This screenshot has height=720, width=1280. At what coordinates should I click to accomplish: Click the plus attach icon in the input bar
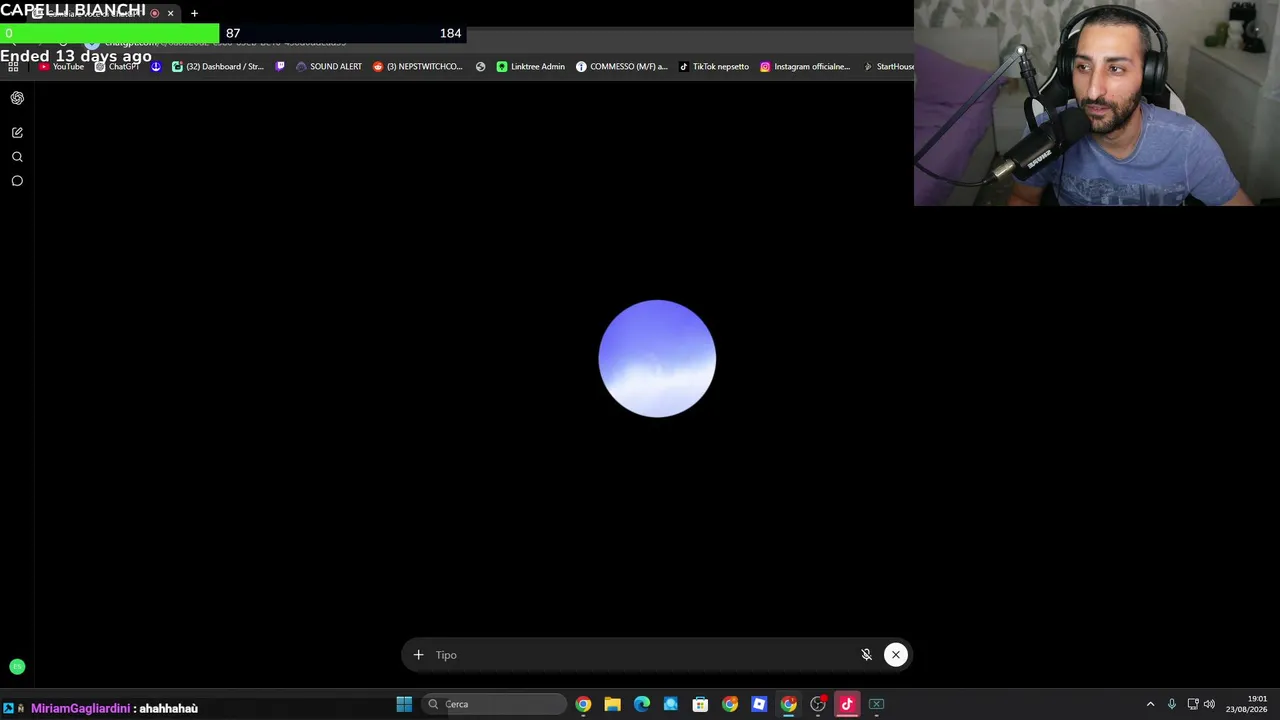click(418, 655)
